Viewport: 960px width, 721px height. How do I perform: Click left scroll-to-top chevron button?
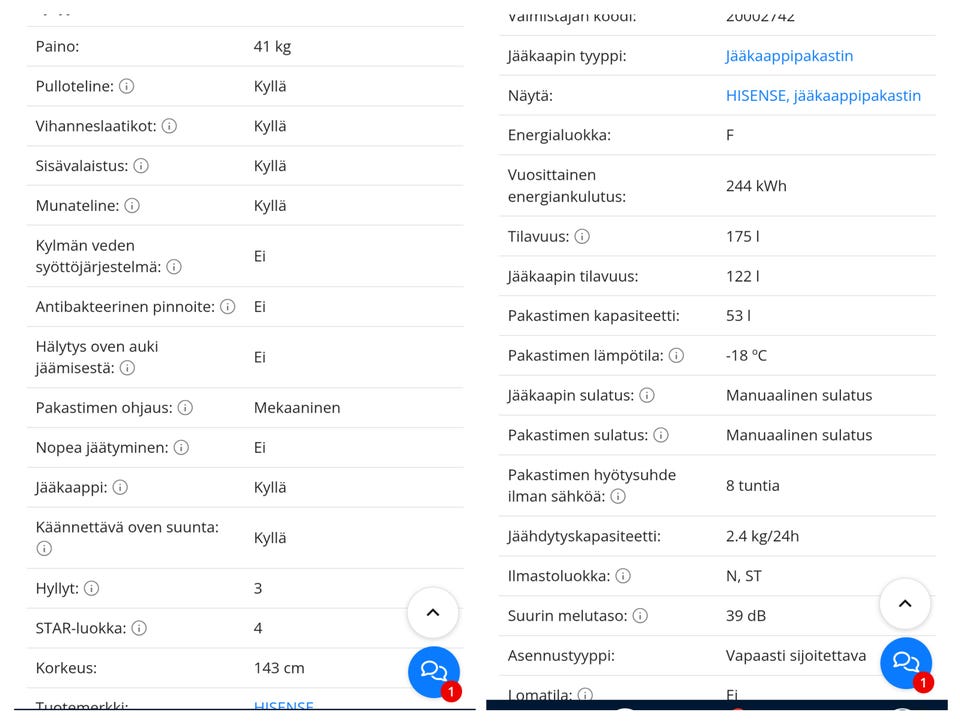[x=433, y=613]
